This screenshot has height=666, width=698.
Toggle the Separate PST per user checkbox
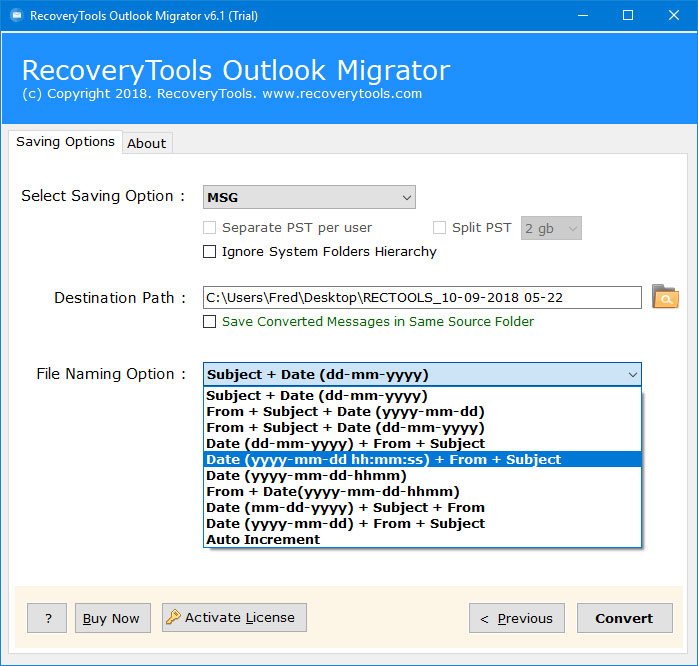[x=209, y=227]
